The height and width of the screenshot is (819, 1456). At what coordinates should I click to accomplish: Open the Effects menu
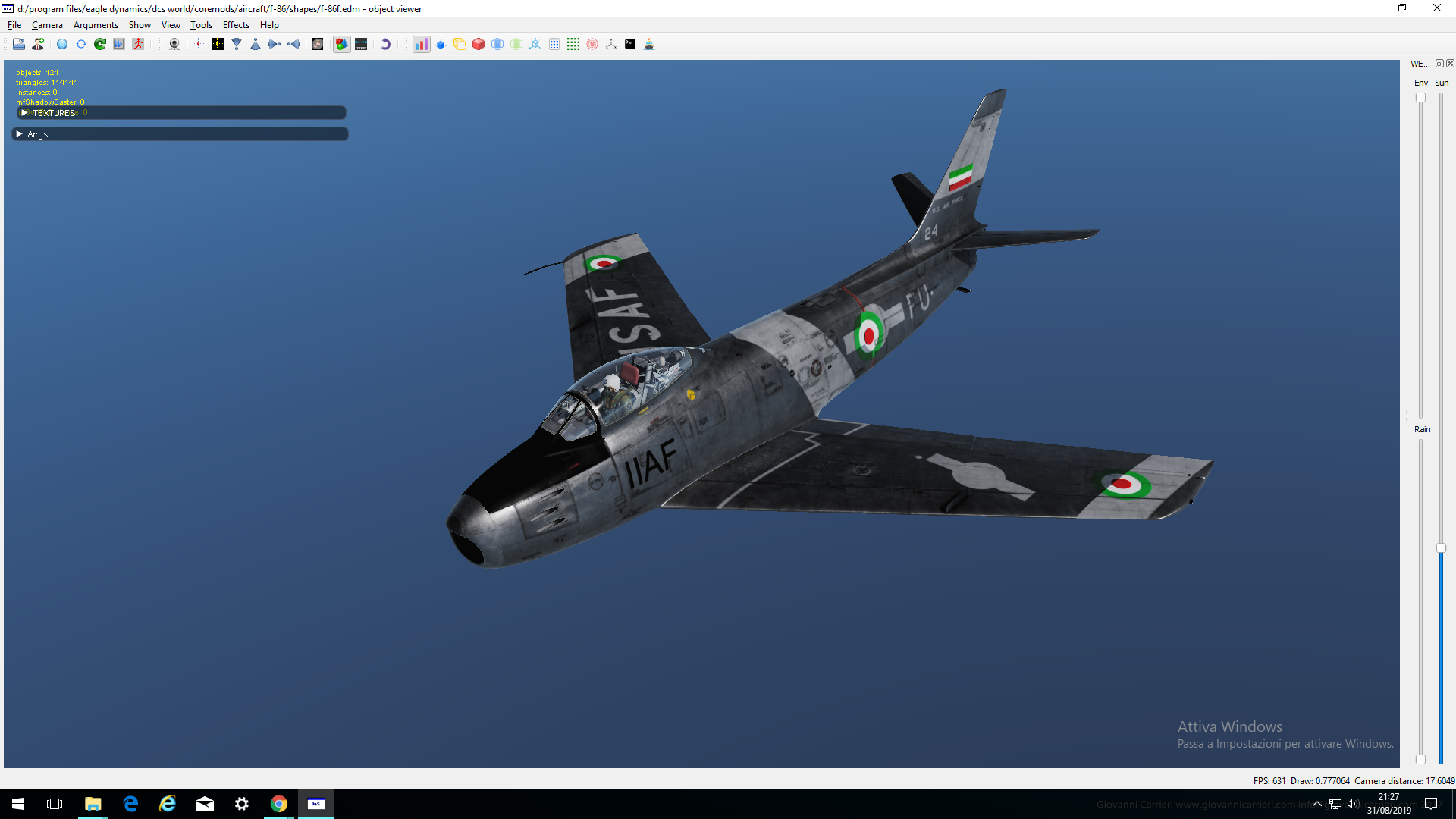coord(236,25)
